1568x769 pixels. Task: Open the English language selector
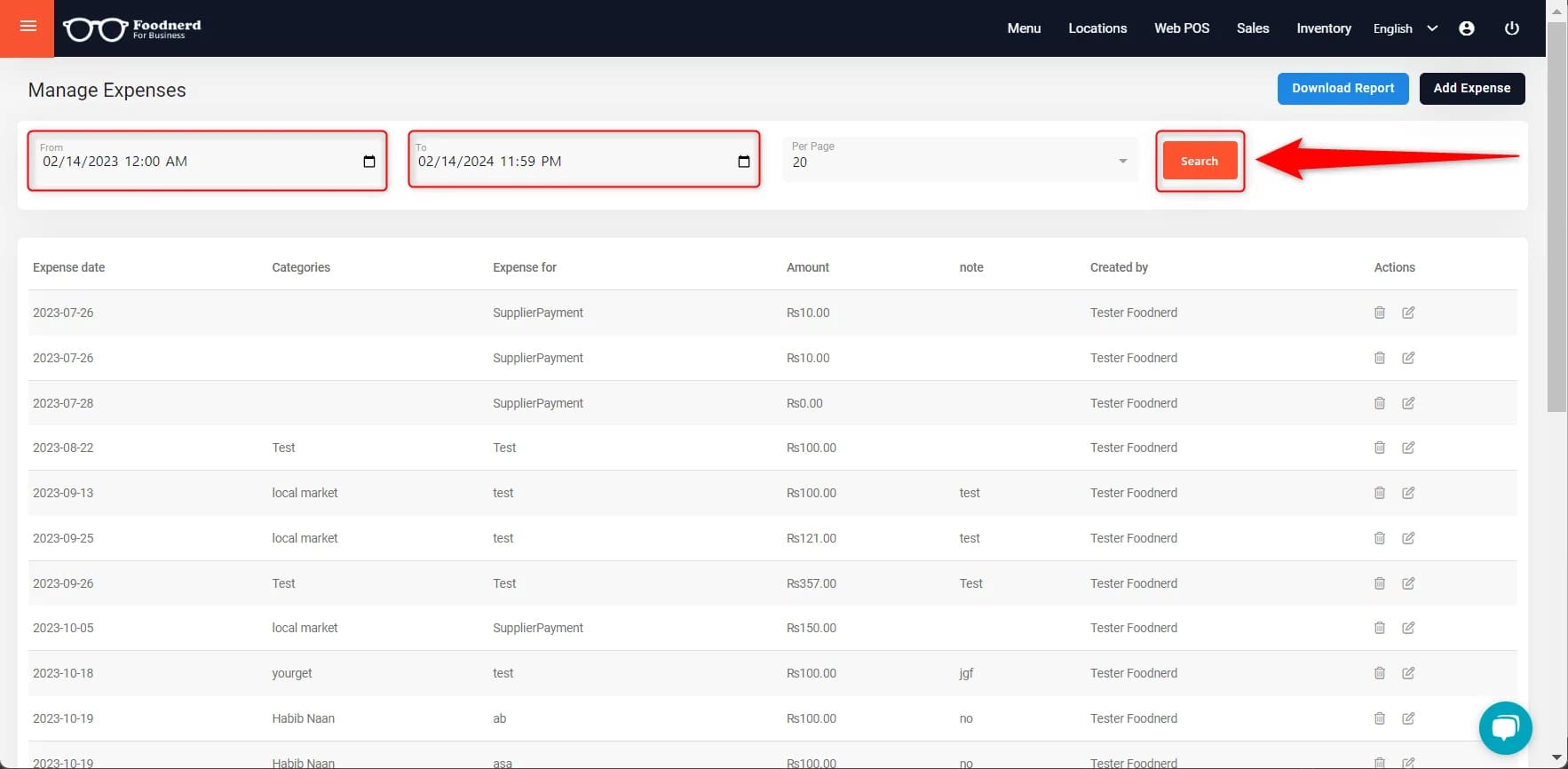1405,28
